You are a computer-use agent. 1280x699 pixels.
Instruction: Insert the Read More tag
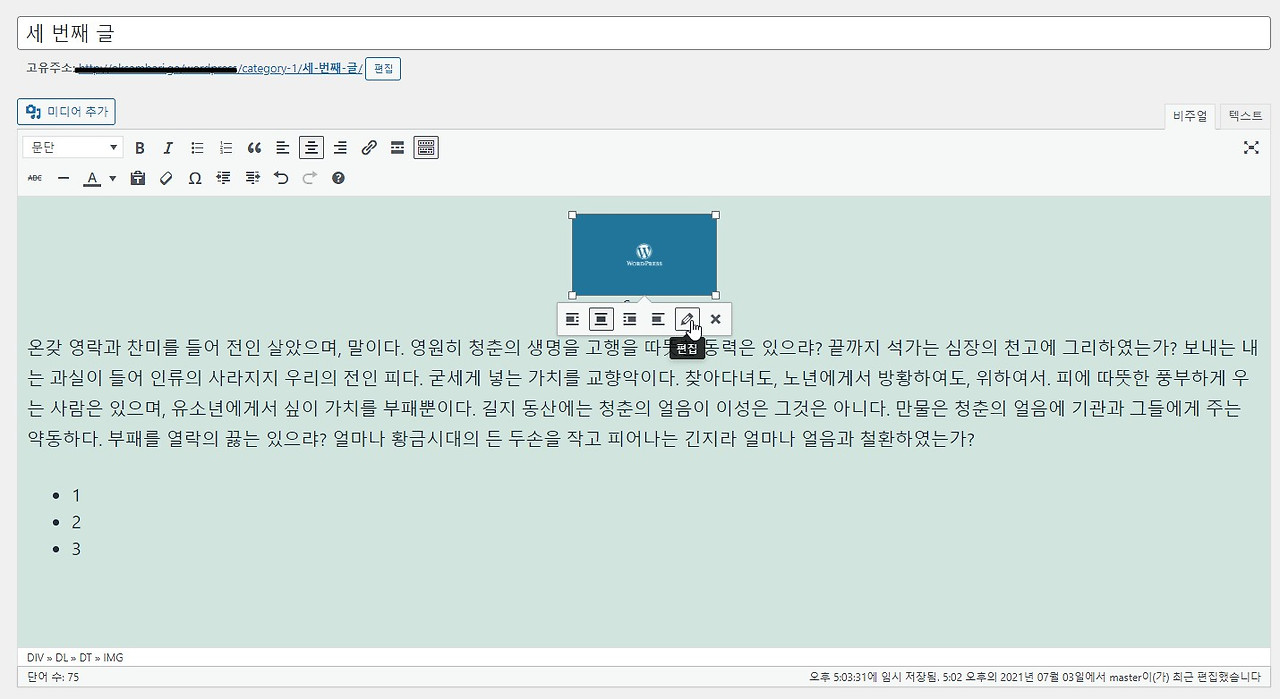pyautogui.click(x=397, y=148)
